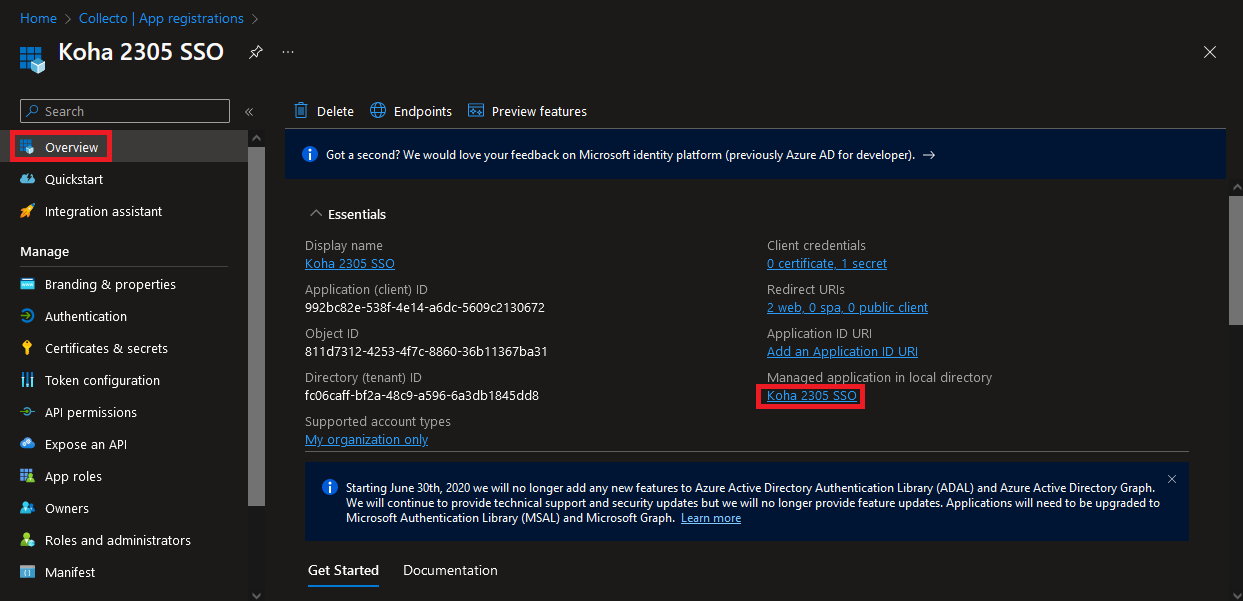1243x601 pixels.
Task: Click the API permissions icon
Action: pyautogui.click(x=27, y=412)
